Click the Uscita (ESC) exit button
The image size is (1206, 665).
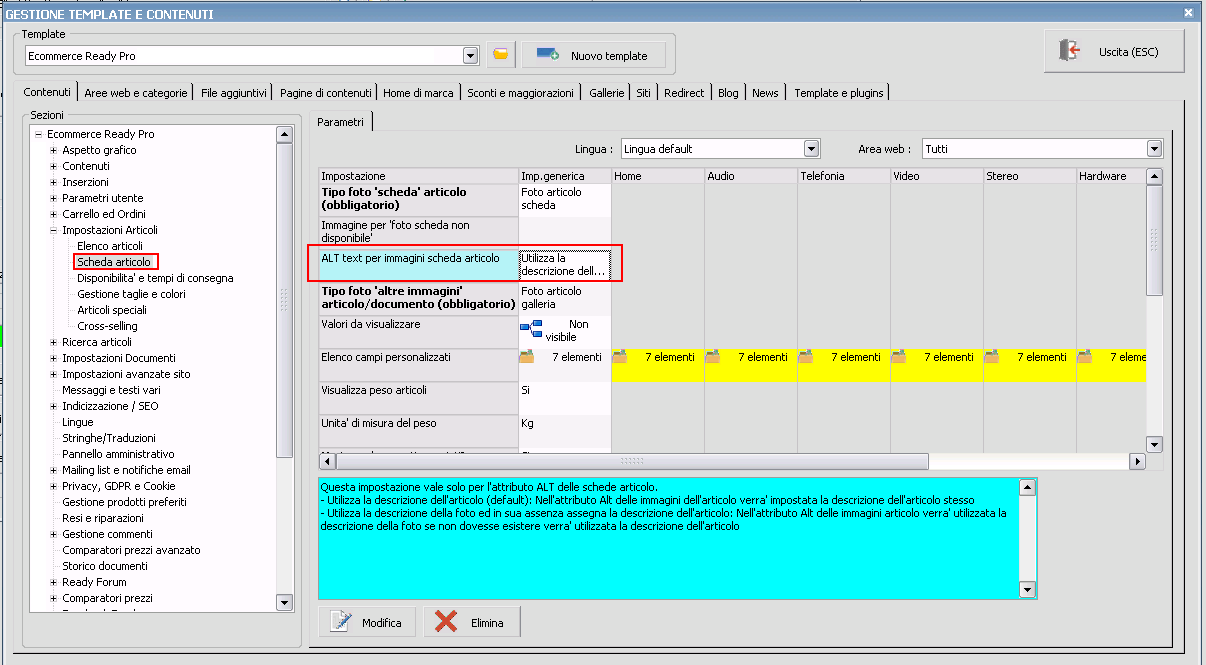tap(1114, 52)
